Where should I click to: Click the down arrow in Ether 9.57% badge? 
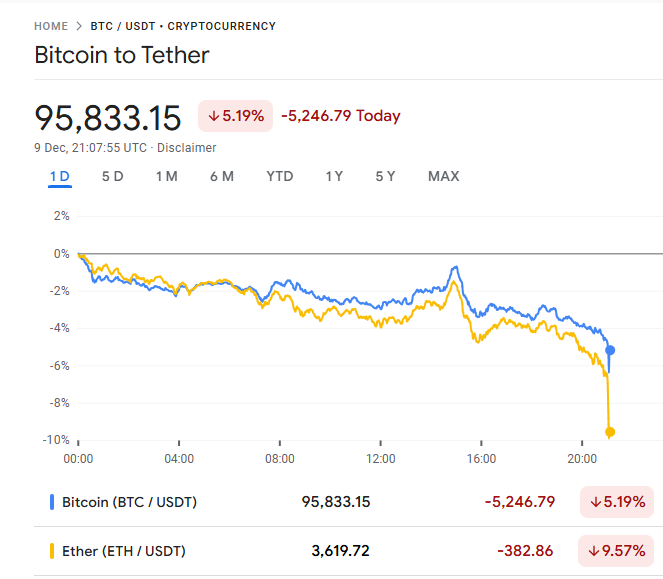pyautogui.click(x=593, y=551)
